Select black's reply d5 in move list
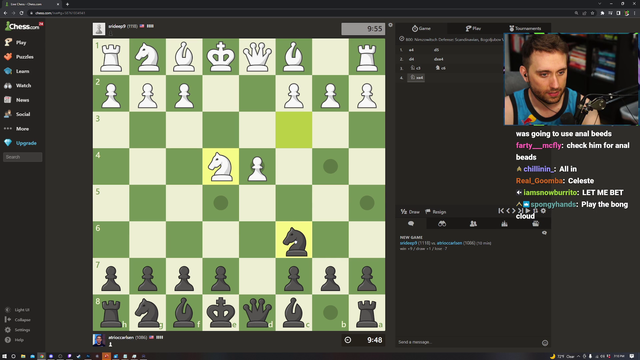640x360 pixels. [x=436, y=50]
